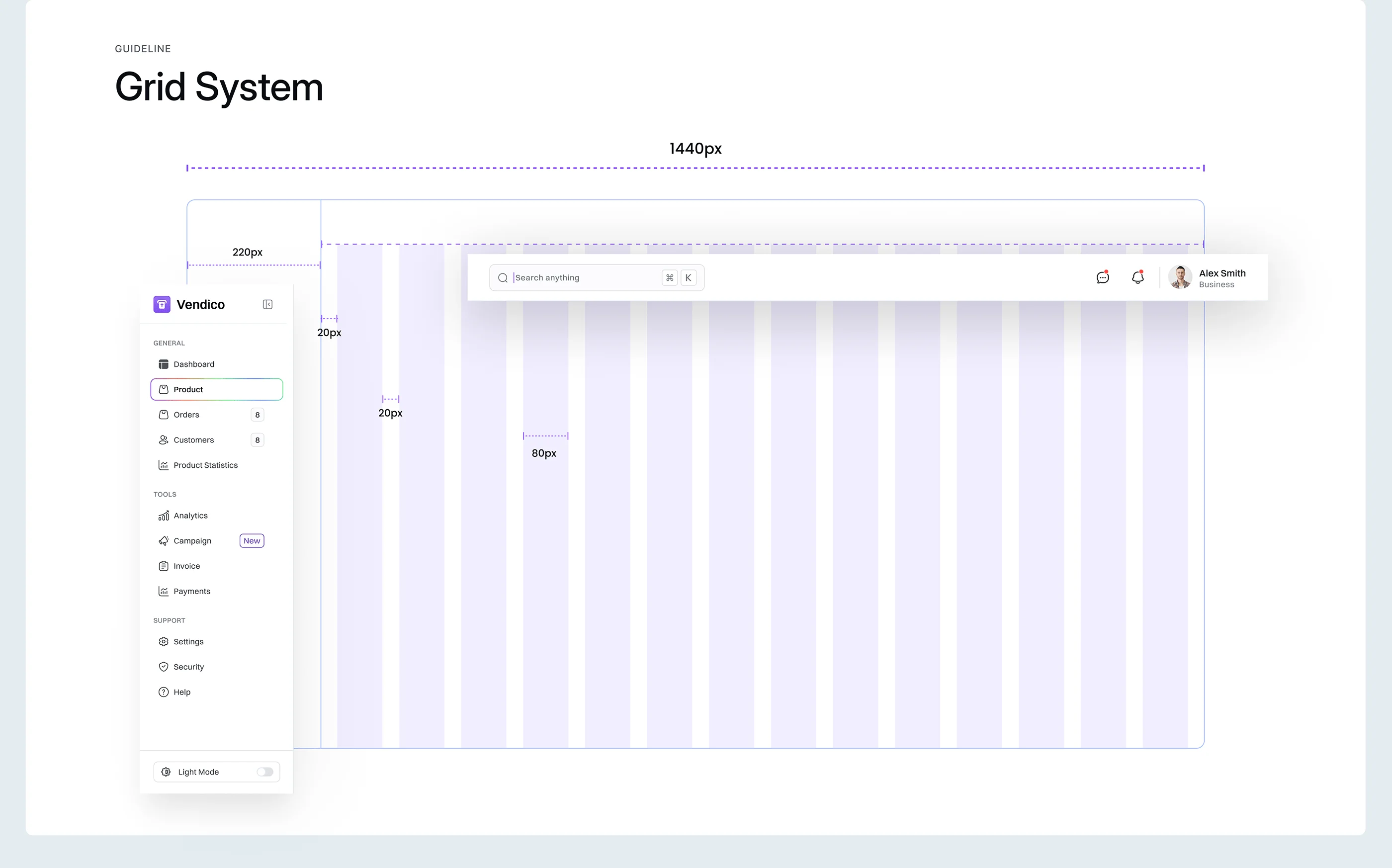Open the Orders menu item
The height and width of the screenshot is (868, 1392).
click(x=186, y=415)
